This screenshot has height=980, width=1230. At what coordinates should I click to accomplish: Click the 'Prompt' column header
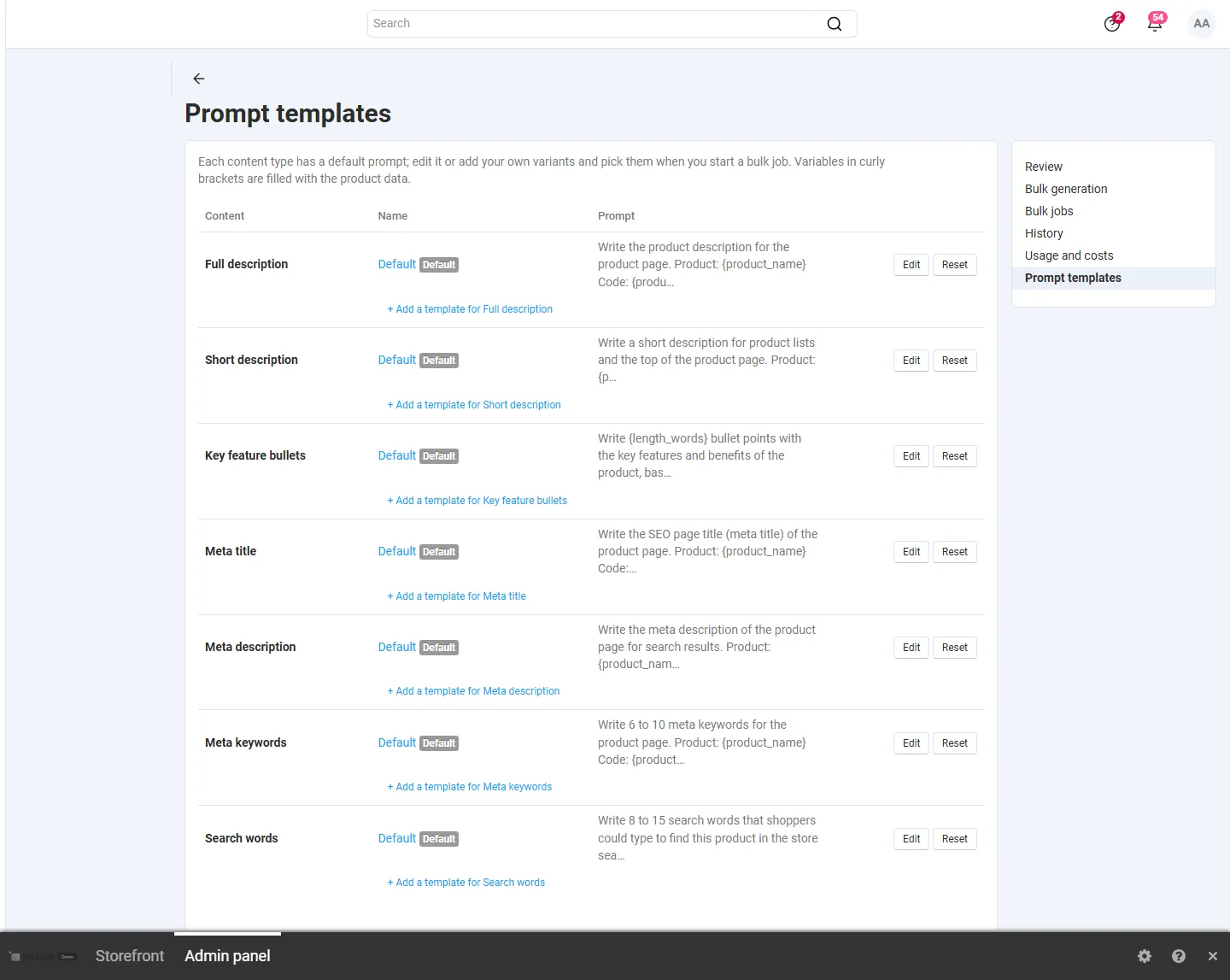pyautogui.click(x=616, y=216)
